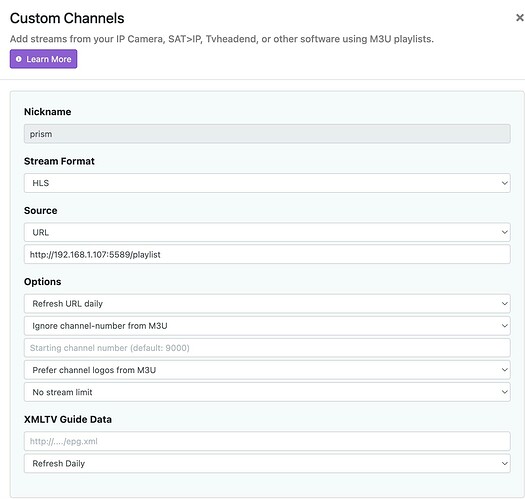Image resolution: width=525 pixels, height=499 pixels.
Task: Open the No stream limit dropdown
Action: tap(267, 392)
